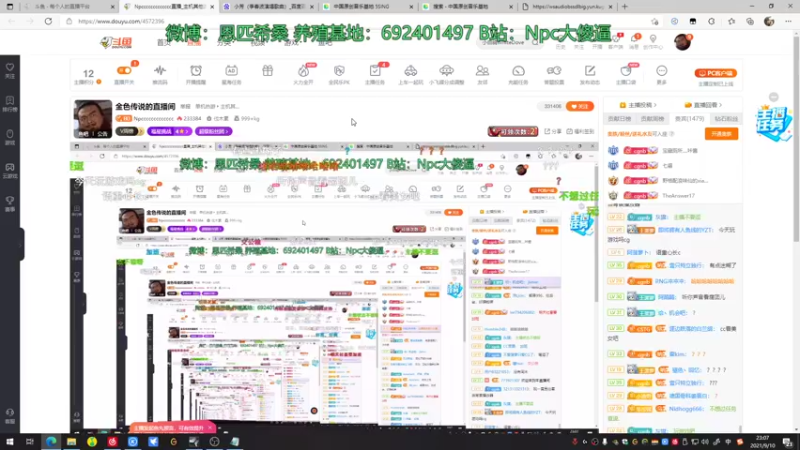Click the gift box toolbar icon
Image resolution: width=800 pixels, height=450 pixels.
tap(267, 70)
